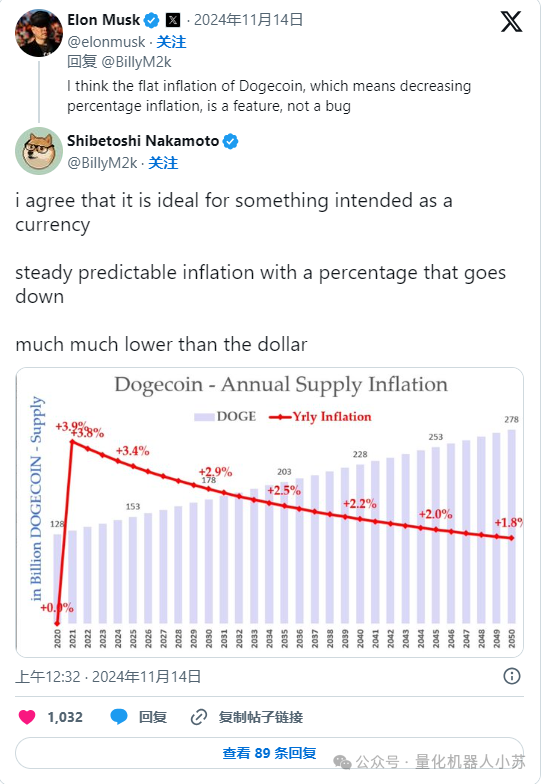
Task: Open the 上午12:32 timestamp link
Action: click(108, 676)
